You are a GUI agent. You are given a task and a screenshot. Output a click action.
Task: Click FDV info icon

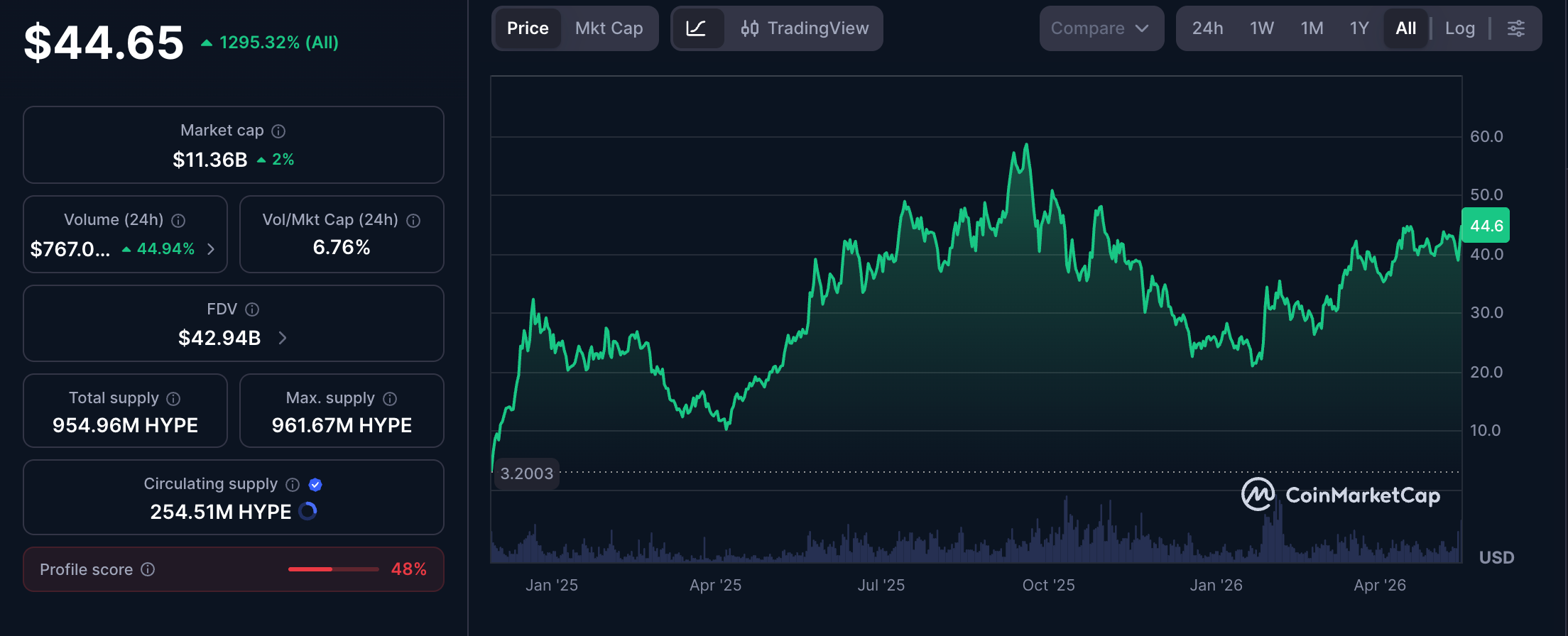[252, 309]
